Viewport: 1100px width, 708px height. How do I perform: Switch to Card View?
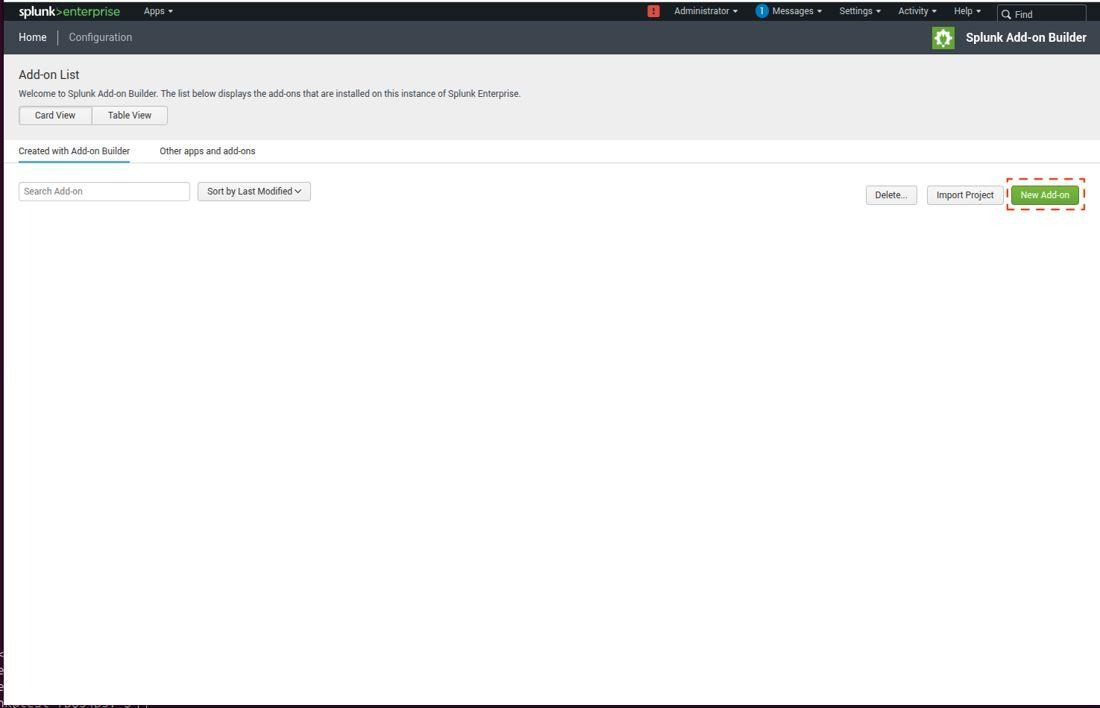[x=55, y=115]
